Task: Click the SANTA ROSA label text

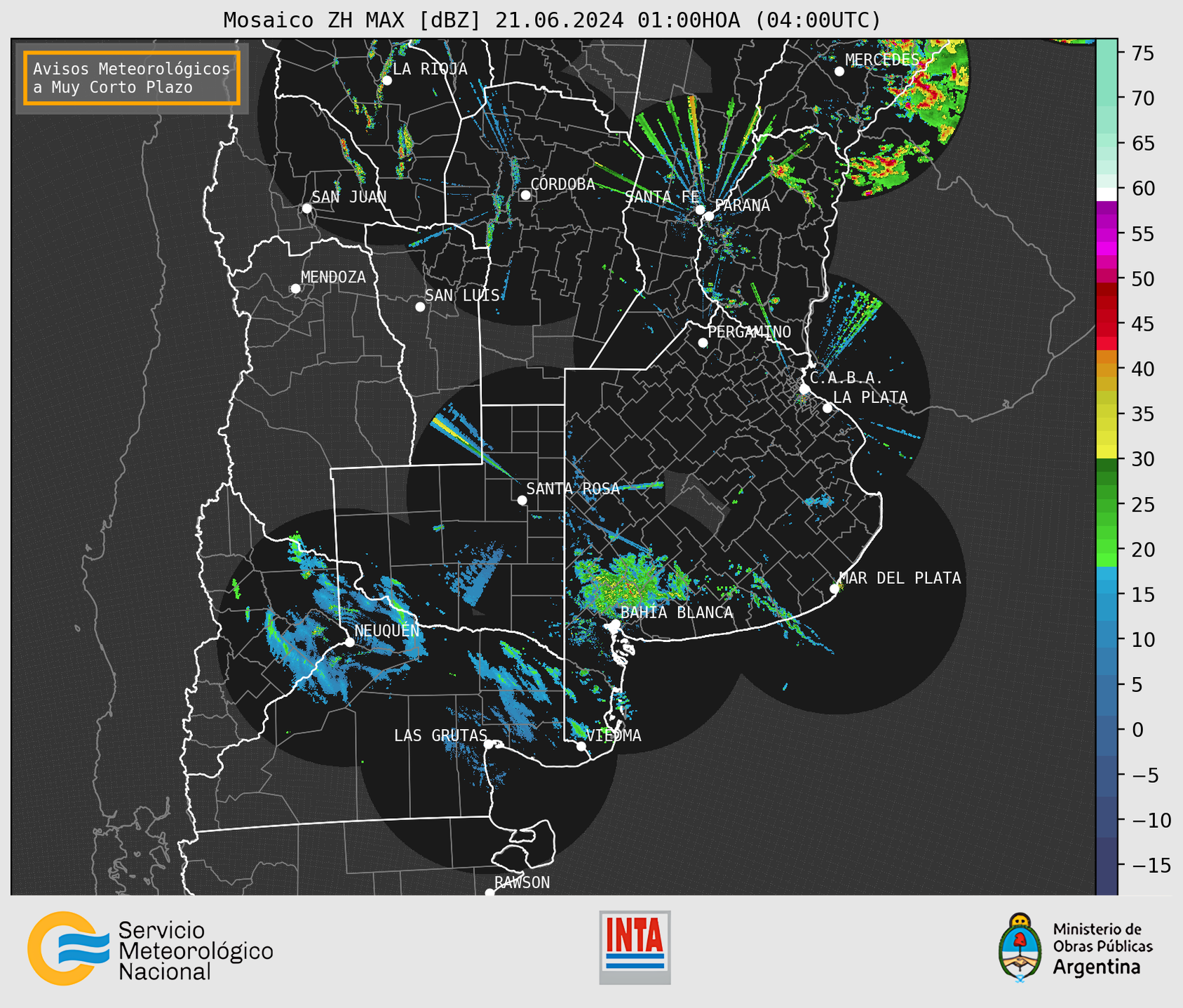Action: (x=573, y=489)
